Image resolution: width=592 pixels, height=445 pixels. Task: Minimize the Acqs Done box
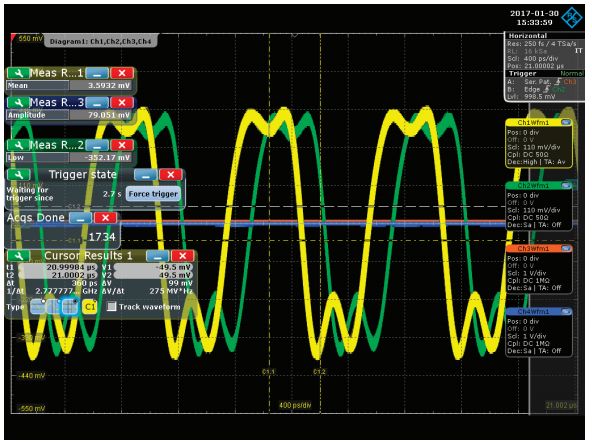coord(80,218)
